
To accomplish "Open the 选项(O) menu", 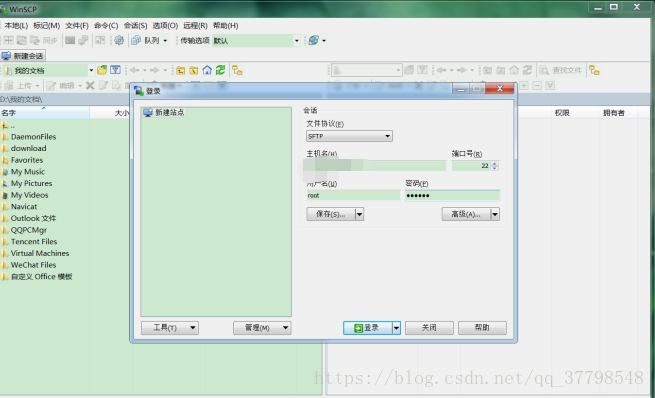I will 165,25.
